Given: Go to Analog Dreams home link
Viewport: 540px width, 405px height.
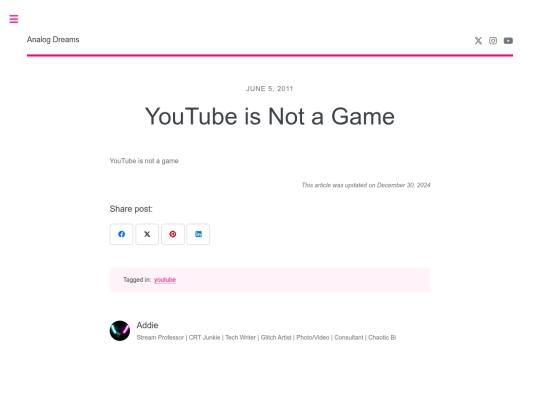Looking at the screenshot, I should click(53, 40).
